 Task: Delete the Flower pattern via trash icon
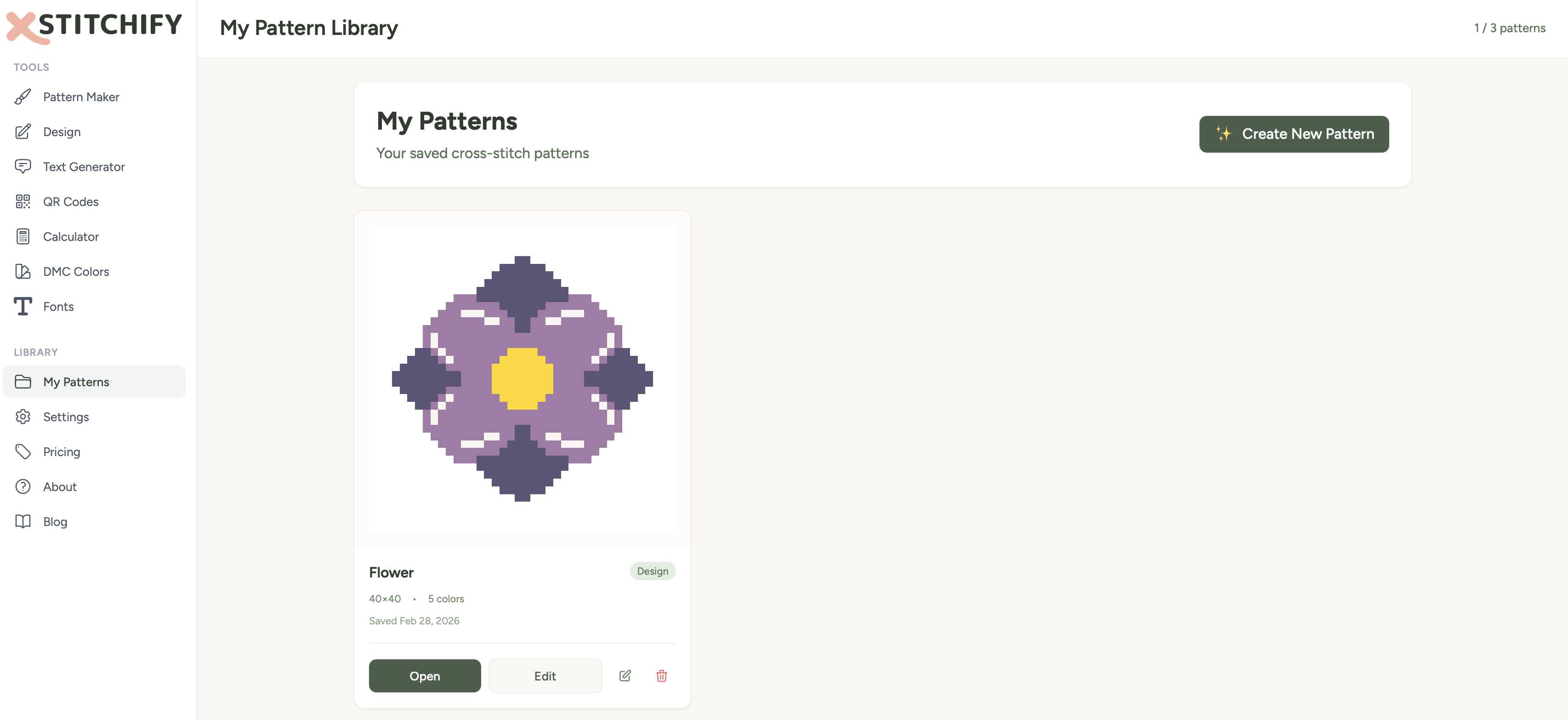[662, 675]
